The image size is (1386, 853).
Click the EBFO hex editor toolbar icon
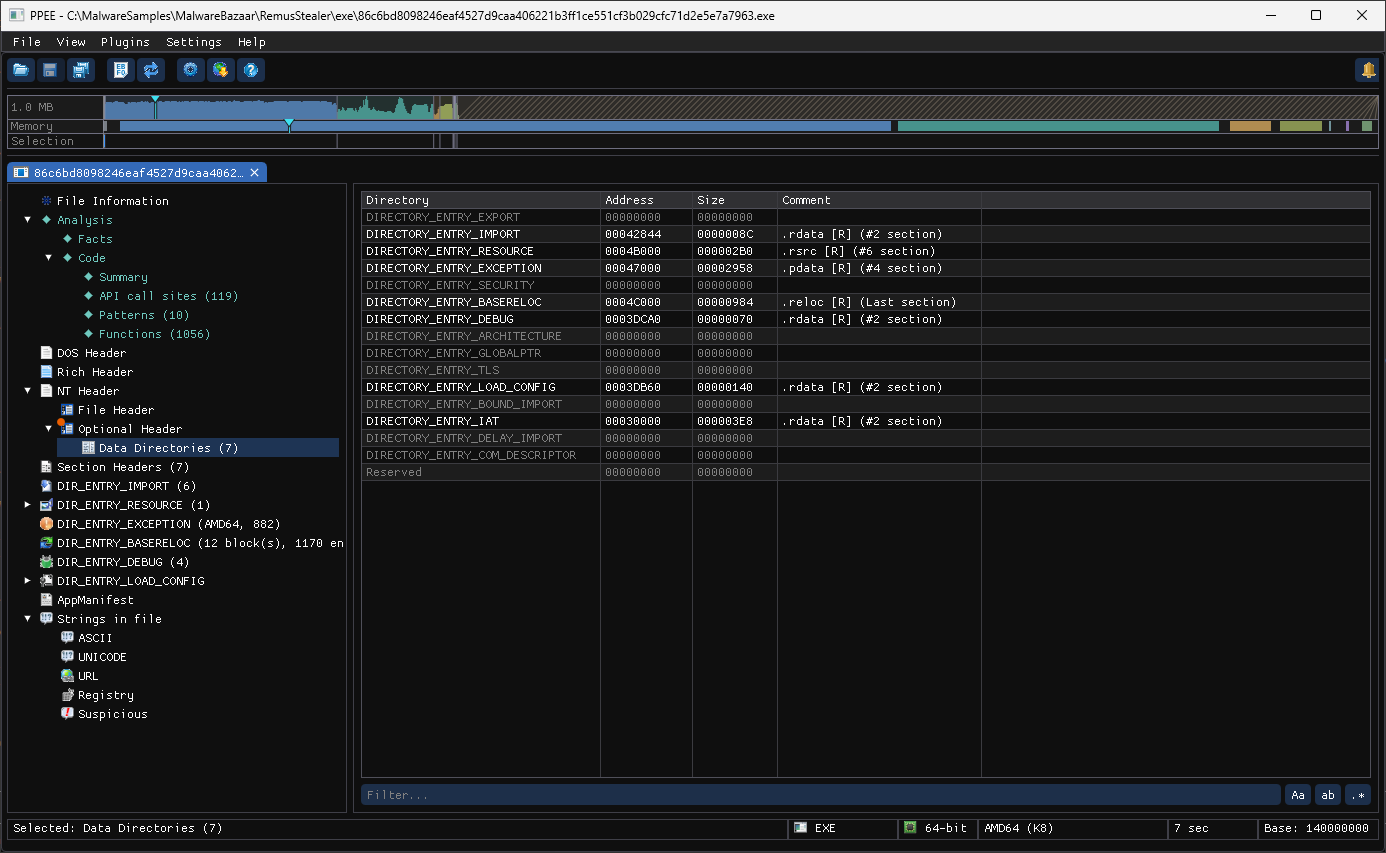point(121,70)
